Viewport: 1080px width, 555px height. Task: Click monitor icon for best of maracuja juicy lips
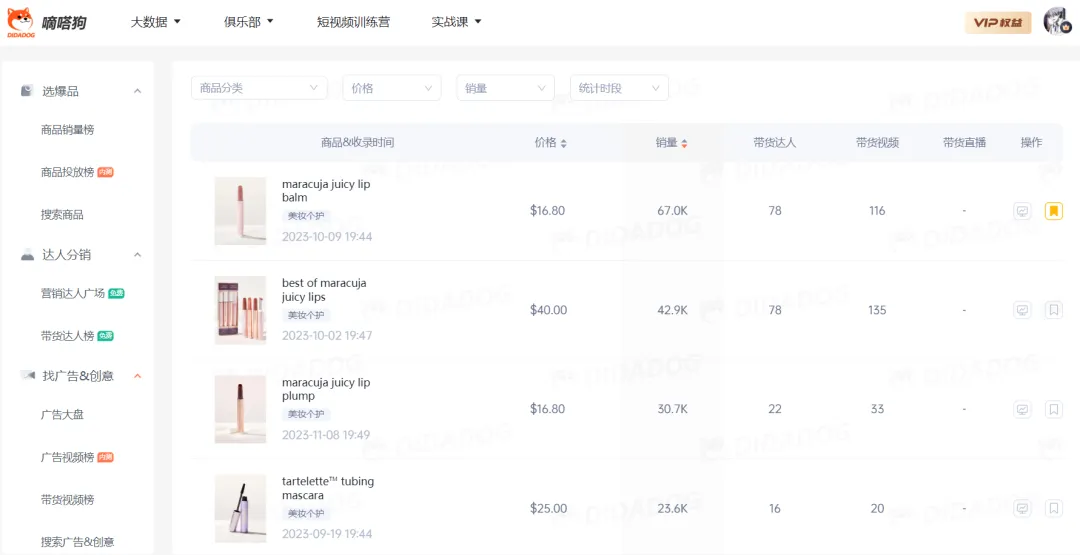(x=1023, y=310)
